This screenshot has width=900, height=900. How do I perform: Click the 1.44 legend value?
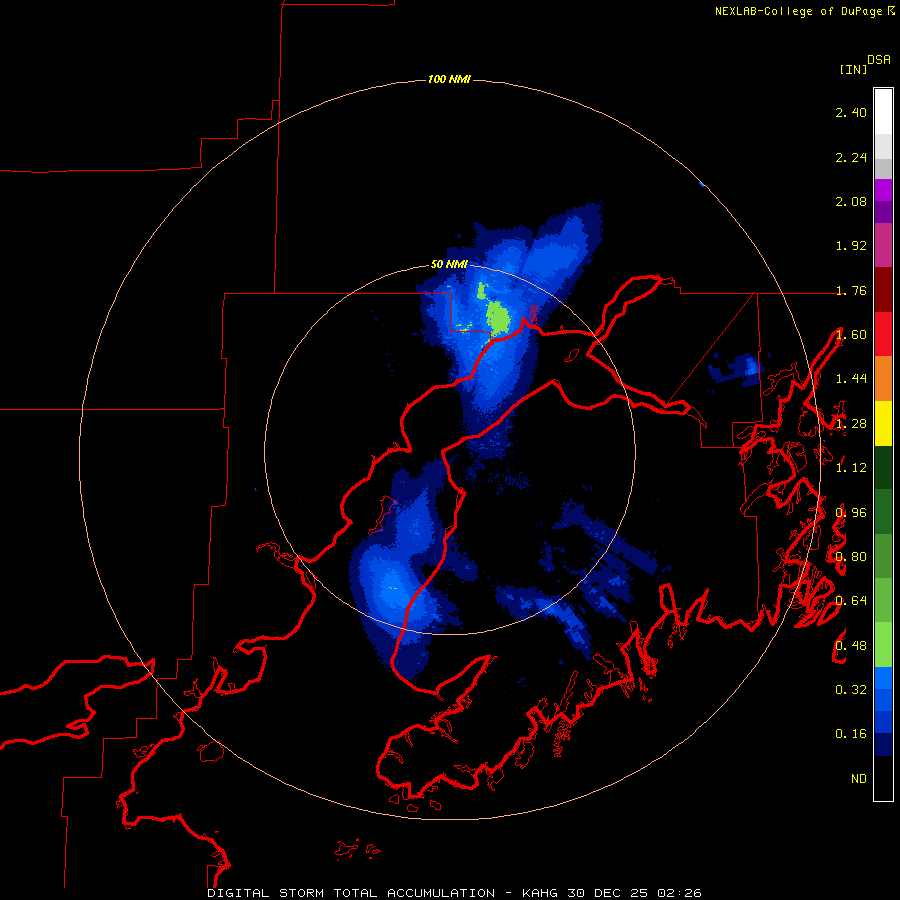point(851,379)
